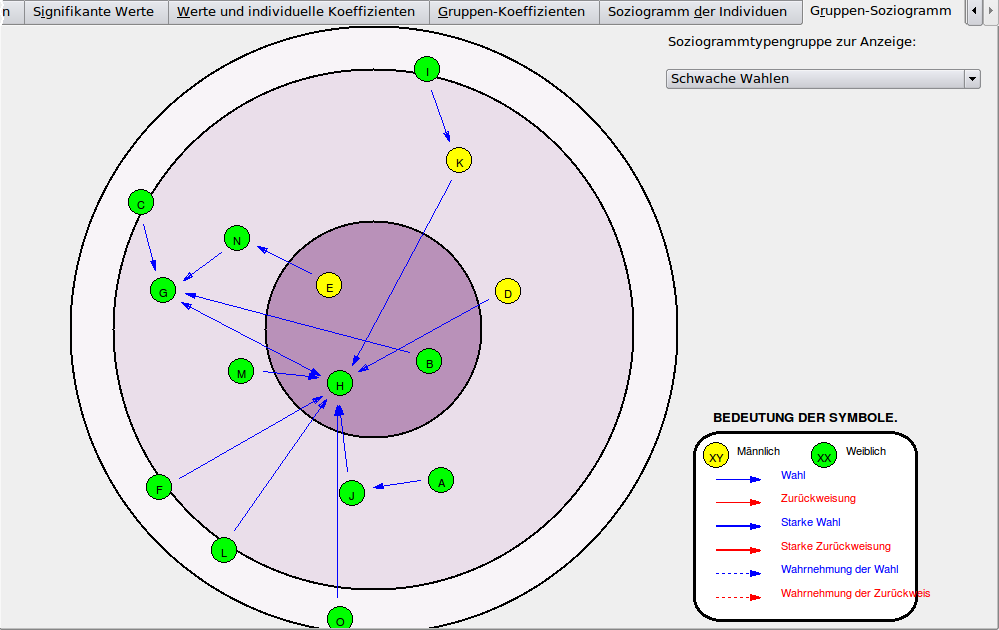Click node F on the ring
999x630 pixels.
click(159, 488)
